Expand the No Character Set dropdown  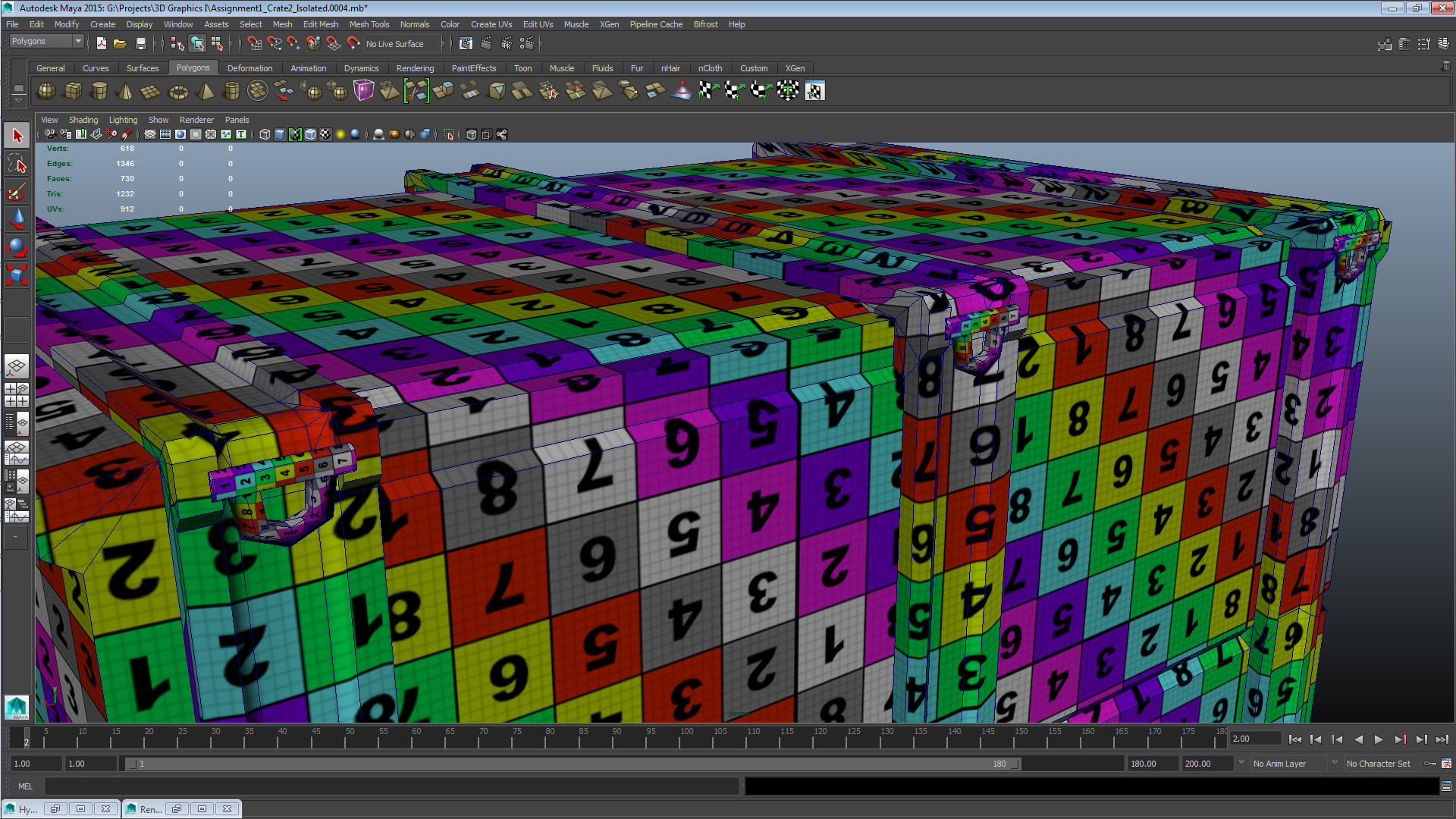pos(1380,764)
